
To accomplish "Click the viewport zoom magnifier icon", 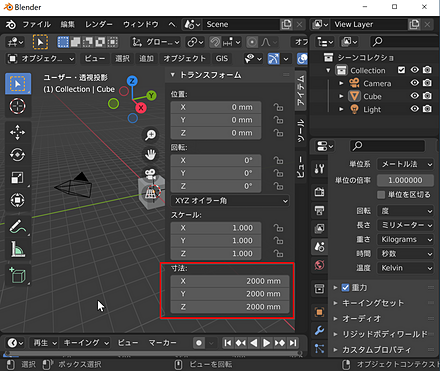I will [150, 135].
